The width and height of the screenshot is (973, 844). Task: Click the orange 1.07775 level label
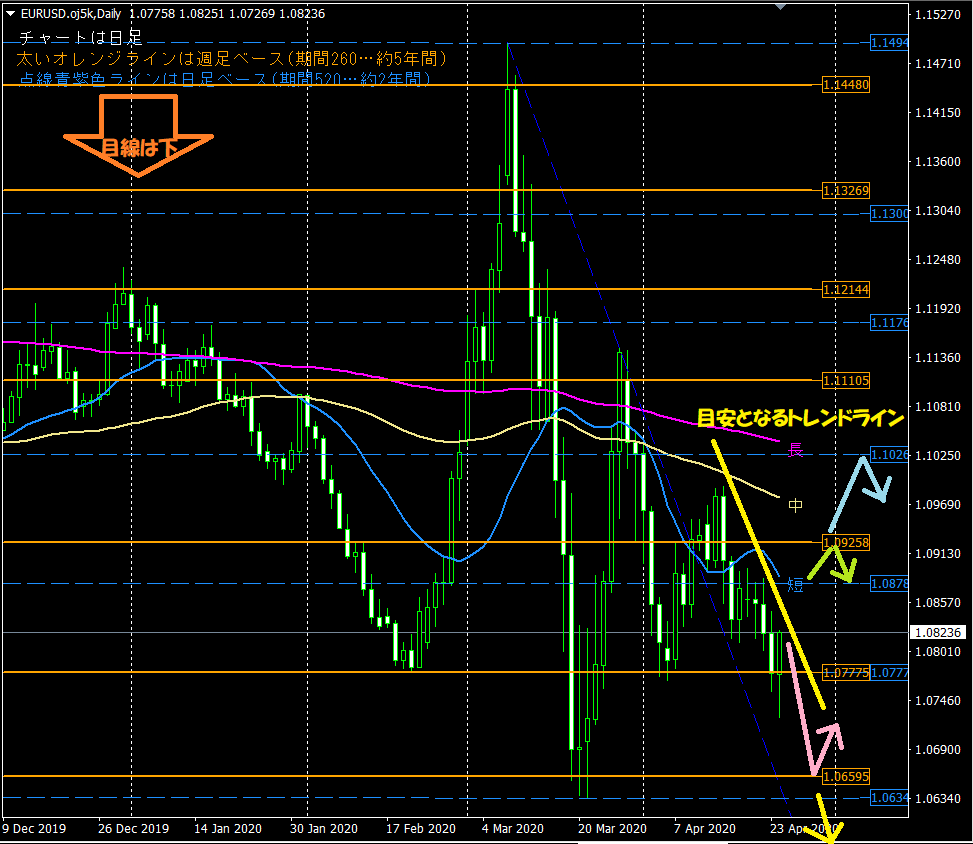pyautogui.click(x=846, y=672)
